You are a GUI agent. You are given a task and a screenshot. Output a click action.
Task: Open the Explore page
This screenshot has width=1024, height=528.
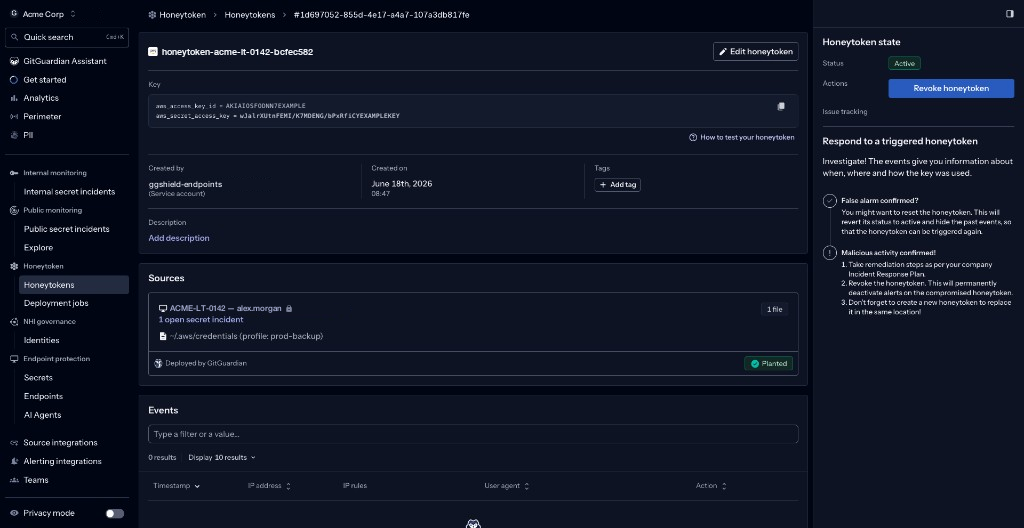coord(39,248)
